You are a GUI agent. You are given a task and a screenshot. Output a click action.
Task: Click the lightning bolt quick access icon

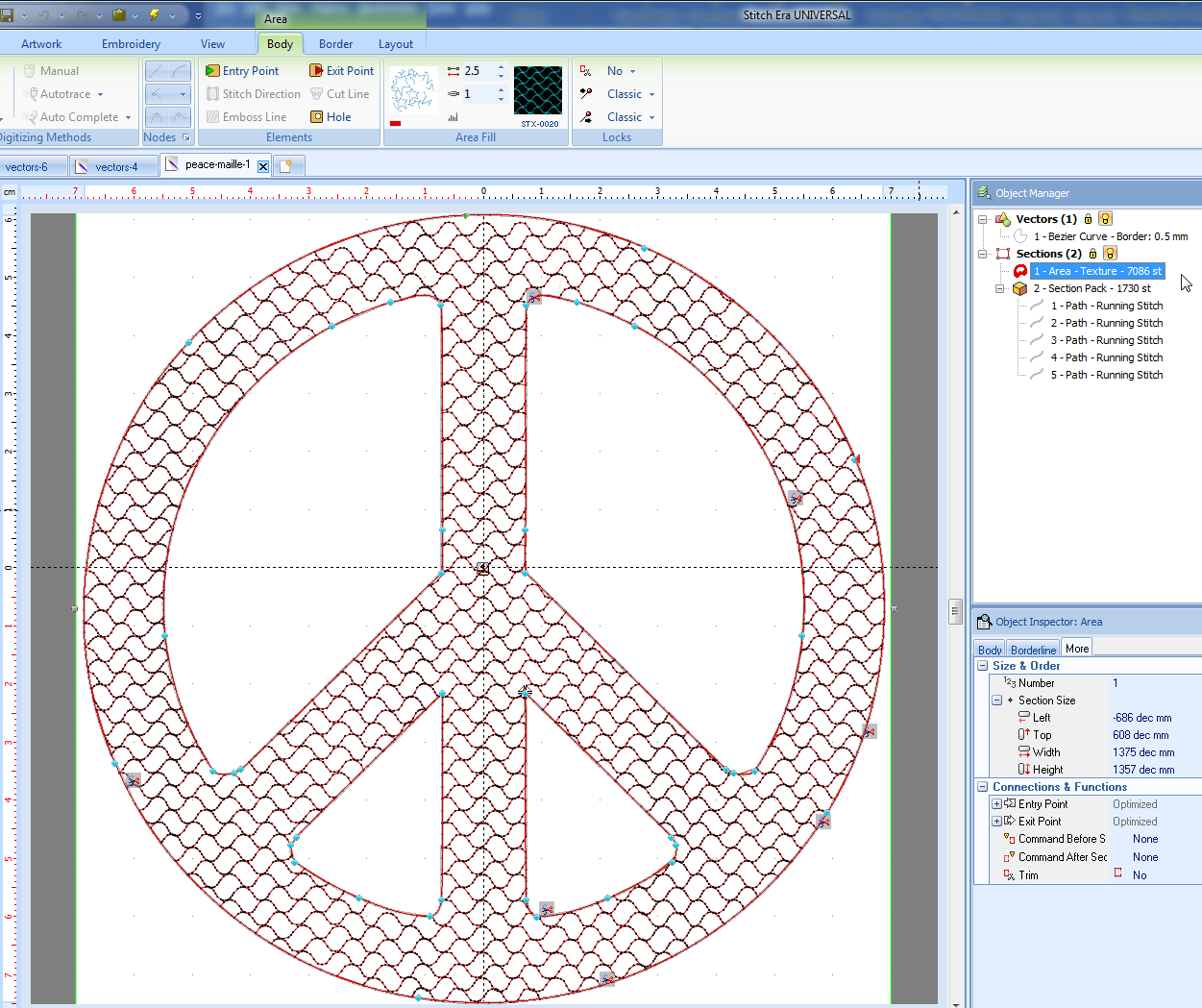(x=154, y=15)
